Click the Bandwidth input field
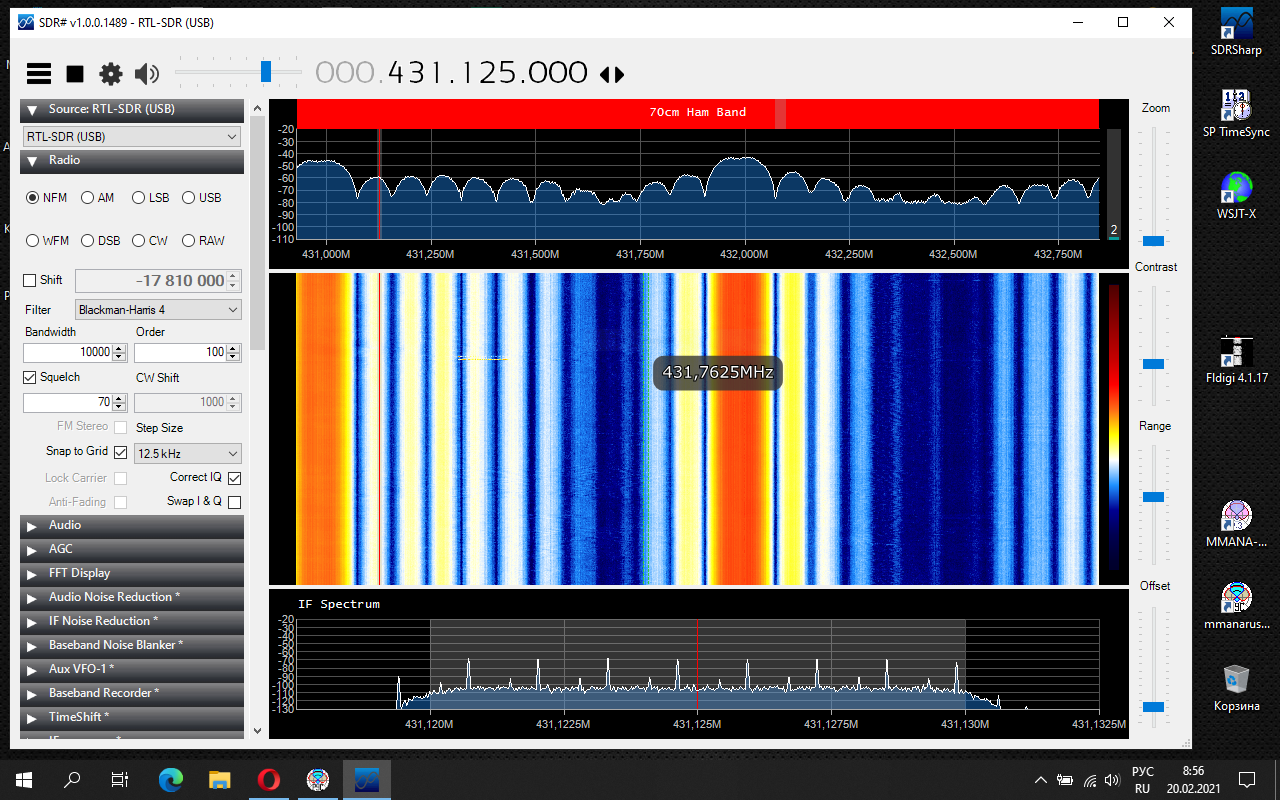Screen dimensions: 1280x800 pyautogui.click(x=68, y=352)
